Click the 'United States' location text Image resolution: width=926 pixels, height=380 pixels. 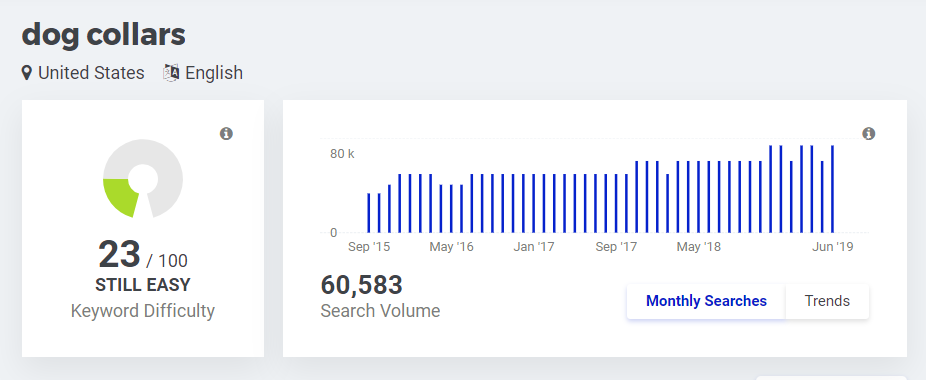click(x=91, y=73)
